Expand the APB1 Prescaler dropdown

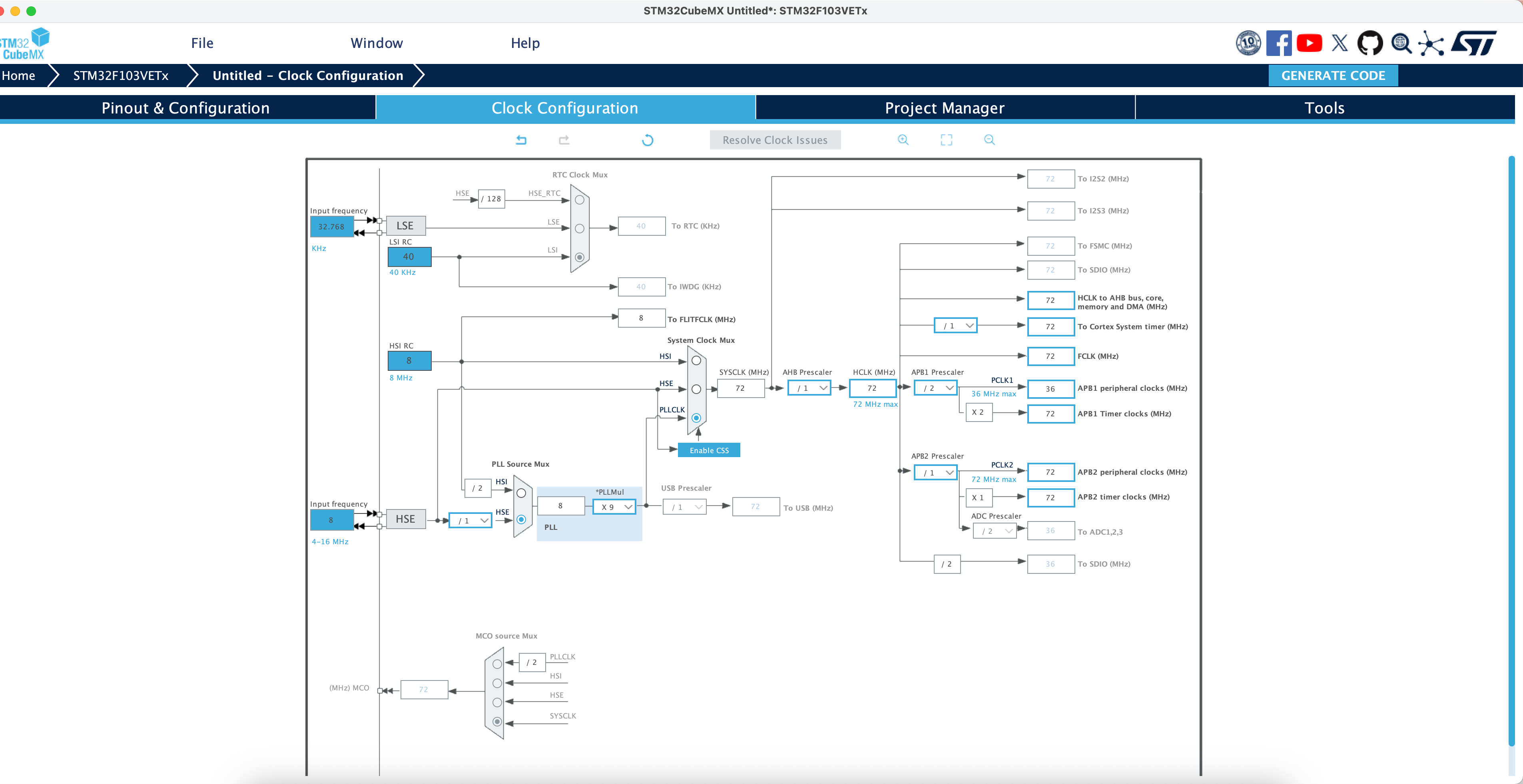tap(935, 388)
